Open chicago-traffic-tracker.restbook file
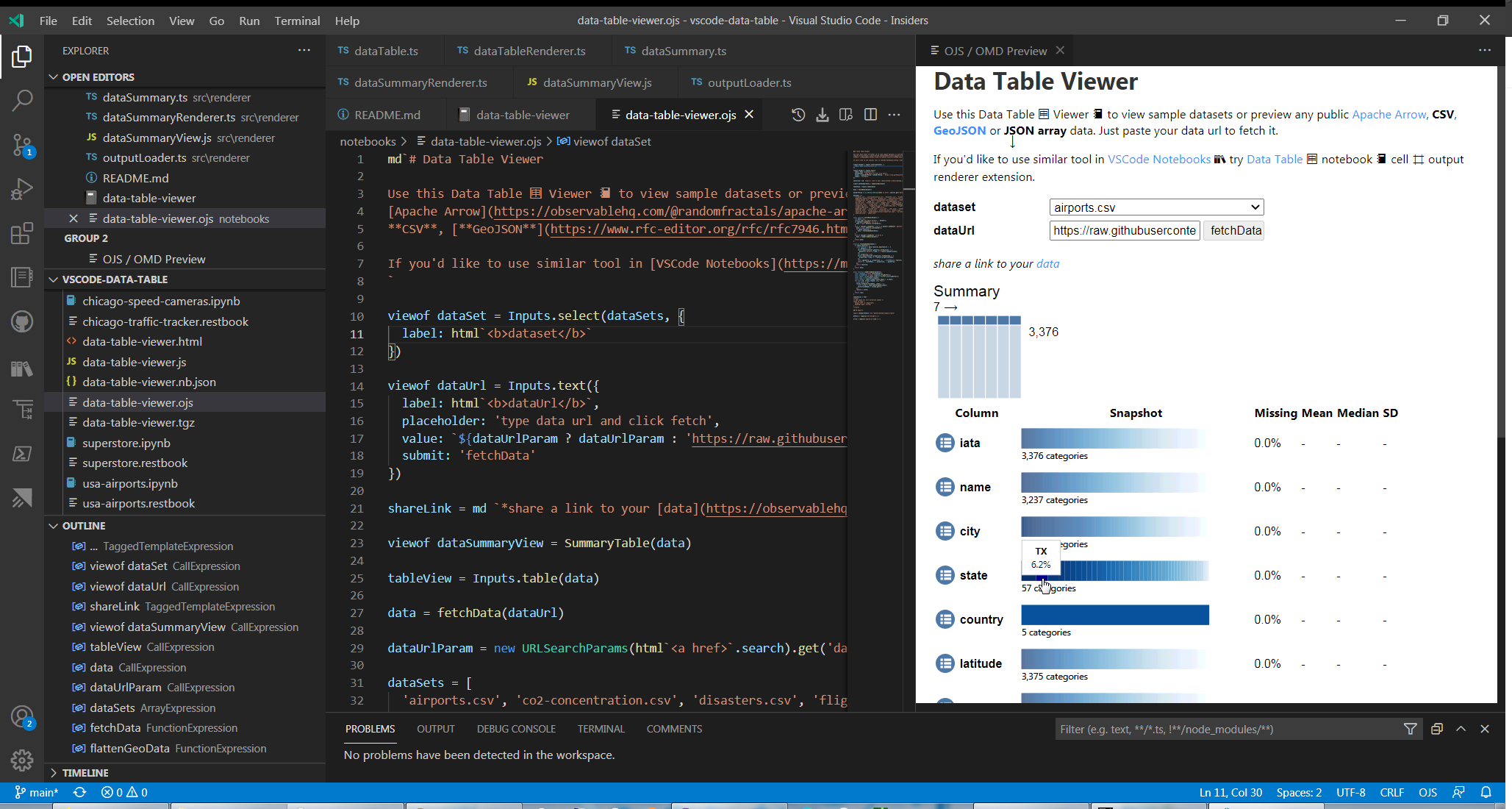Viewport: 1512px width, 809px height. tap(184, 321)
